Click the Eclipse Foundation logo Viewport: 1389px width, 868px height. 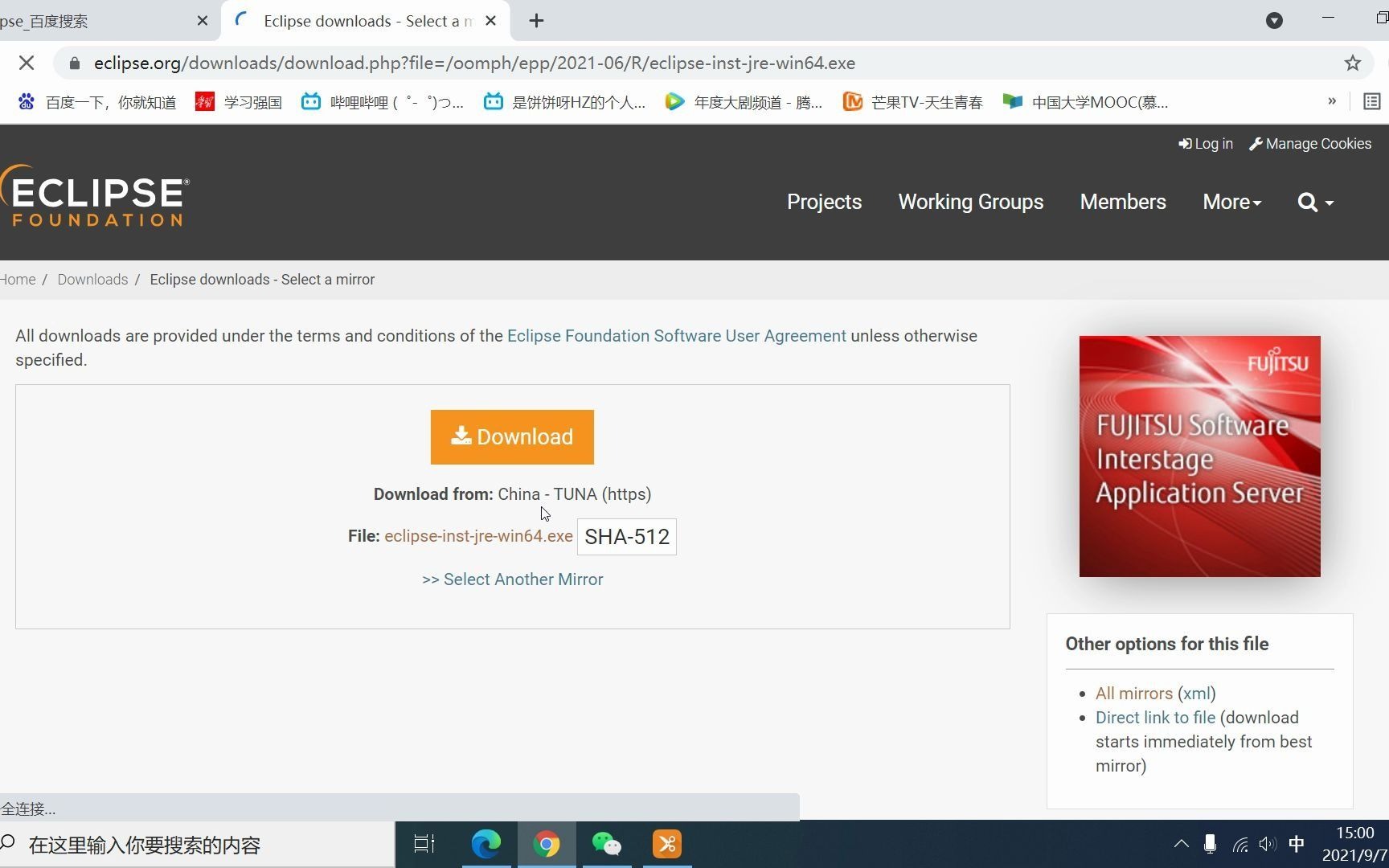(95, 196)
